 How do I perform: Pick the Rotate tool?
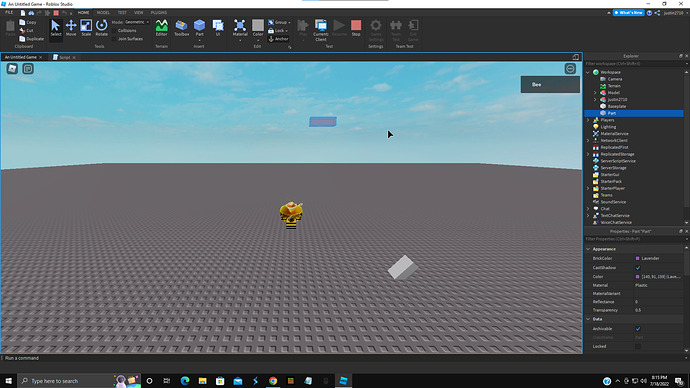coord(102,28)
